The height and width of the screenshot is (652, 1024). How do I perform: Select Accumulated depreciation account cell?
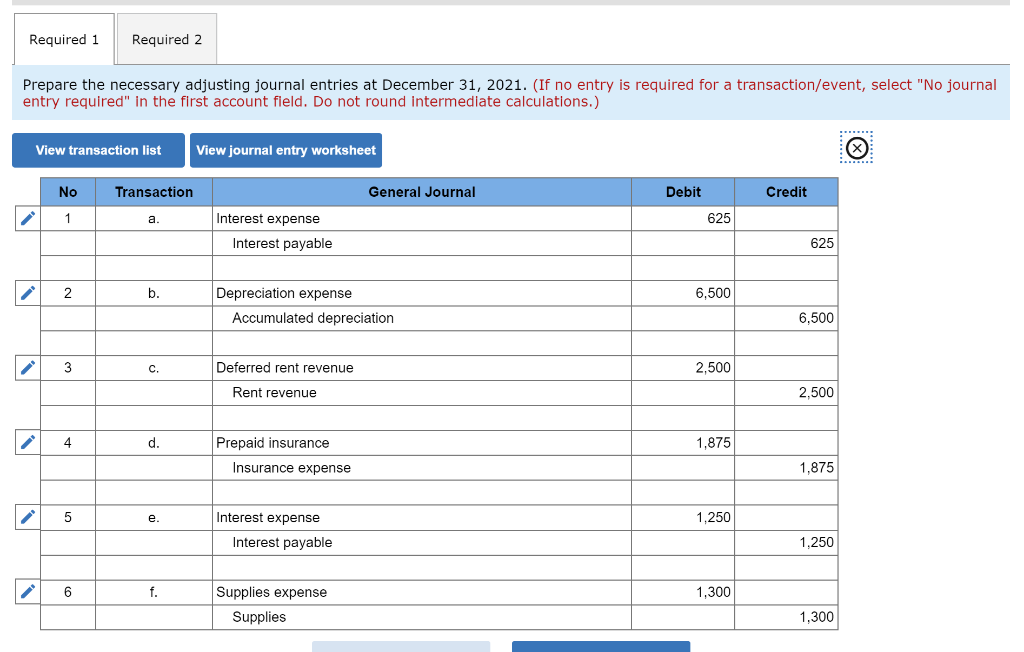[422, 318]
